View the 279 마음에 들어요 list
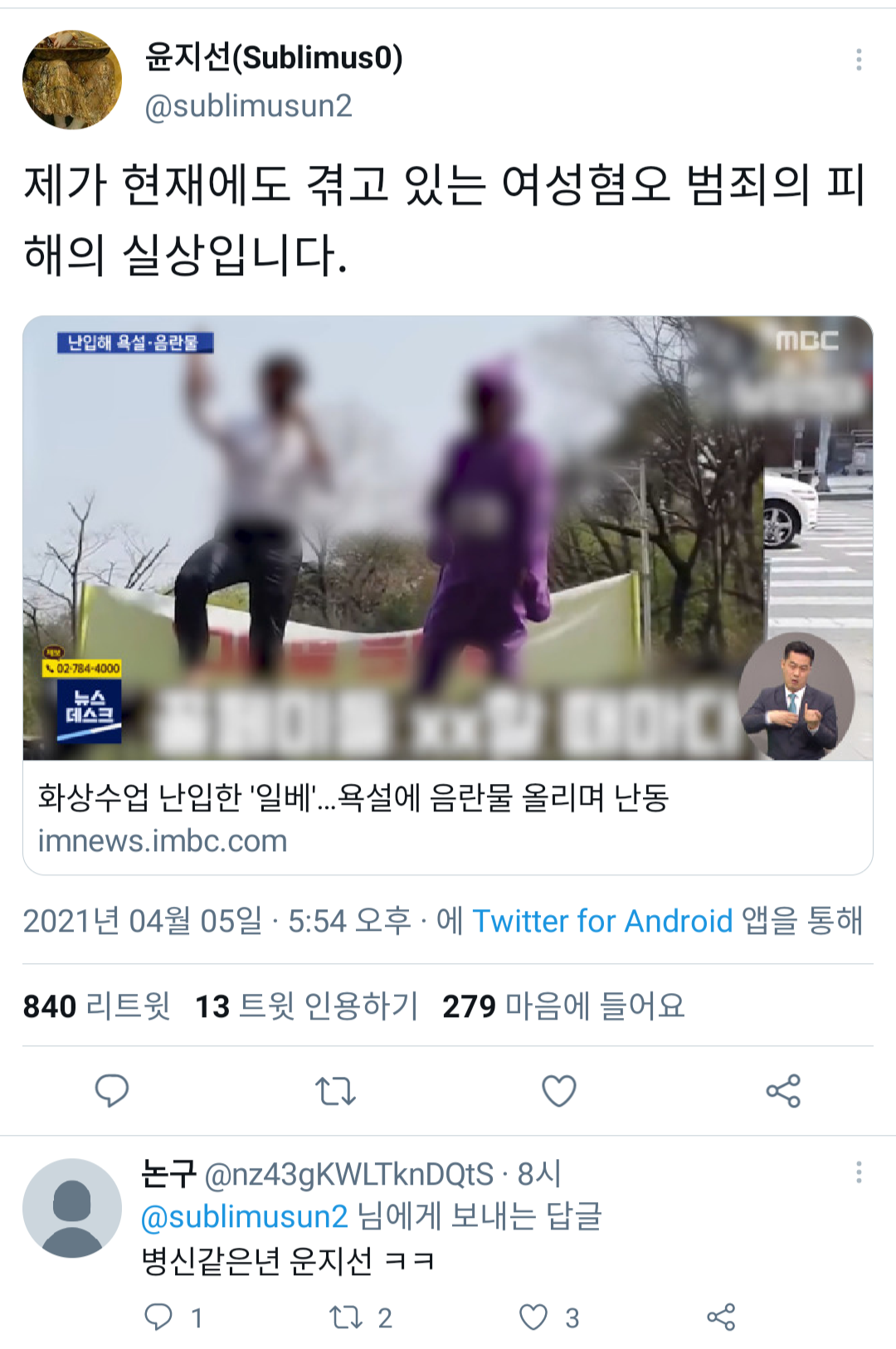Viewport: 896px width, 1349px height. 563,1006
